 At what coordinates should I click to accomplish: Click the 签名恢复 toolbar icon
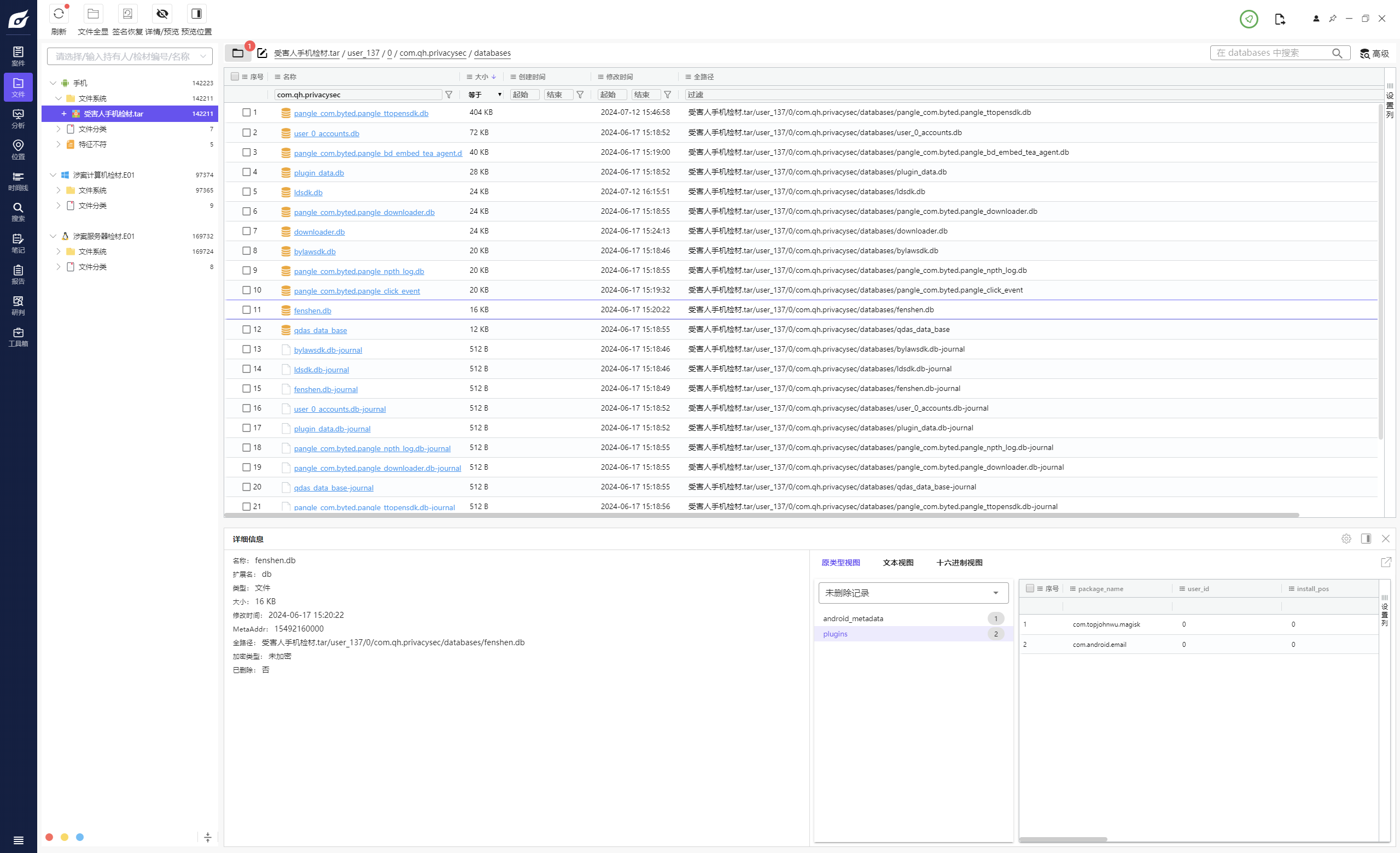tap(127, 14)
